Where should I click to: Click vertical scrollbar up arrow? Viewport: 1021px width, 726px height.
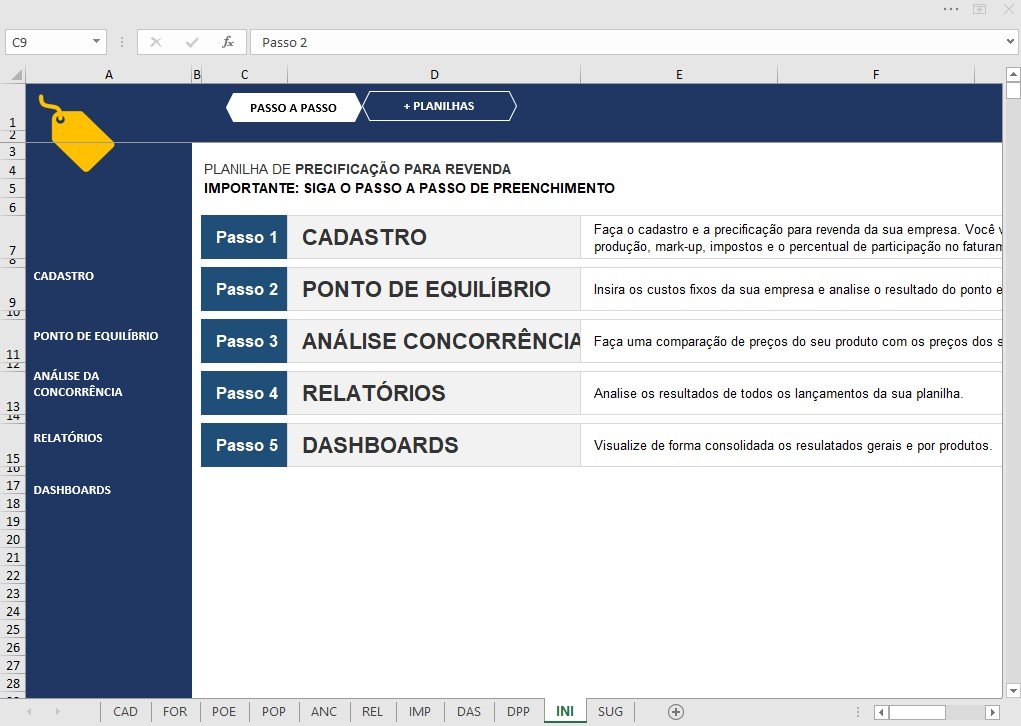(1013, 74)
